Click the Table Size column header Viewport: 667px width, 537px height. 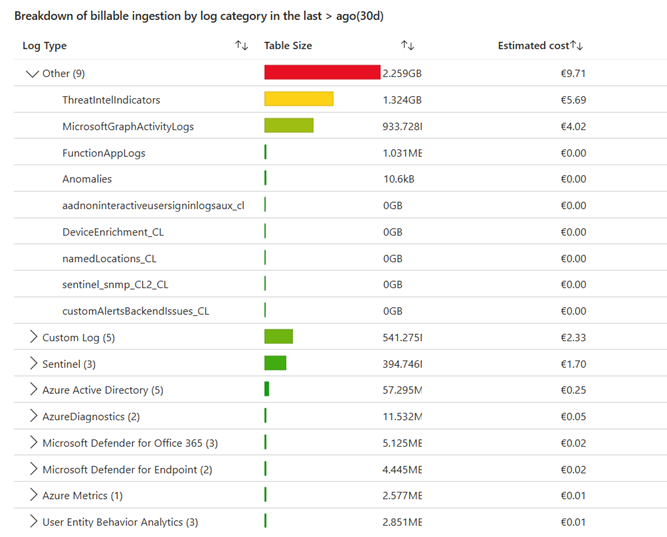pos(288,46)
